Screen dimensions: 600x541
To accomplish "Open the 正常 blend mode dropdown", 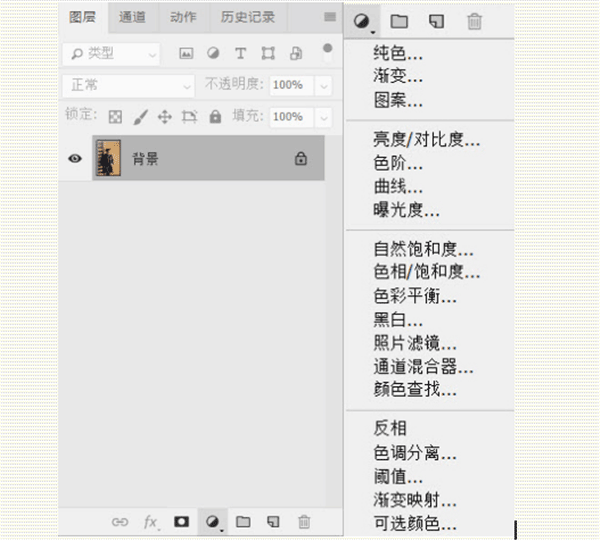I will coord(128,86).
